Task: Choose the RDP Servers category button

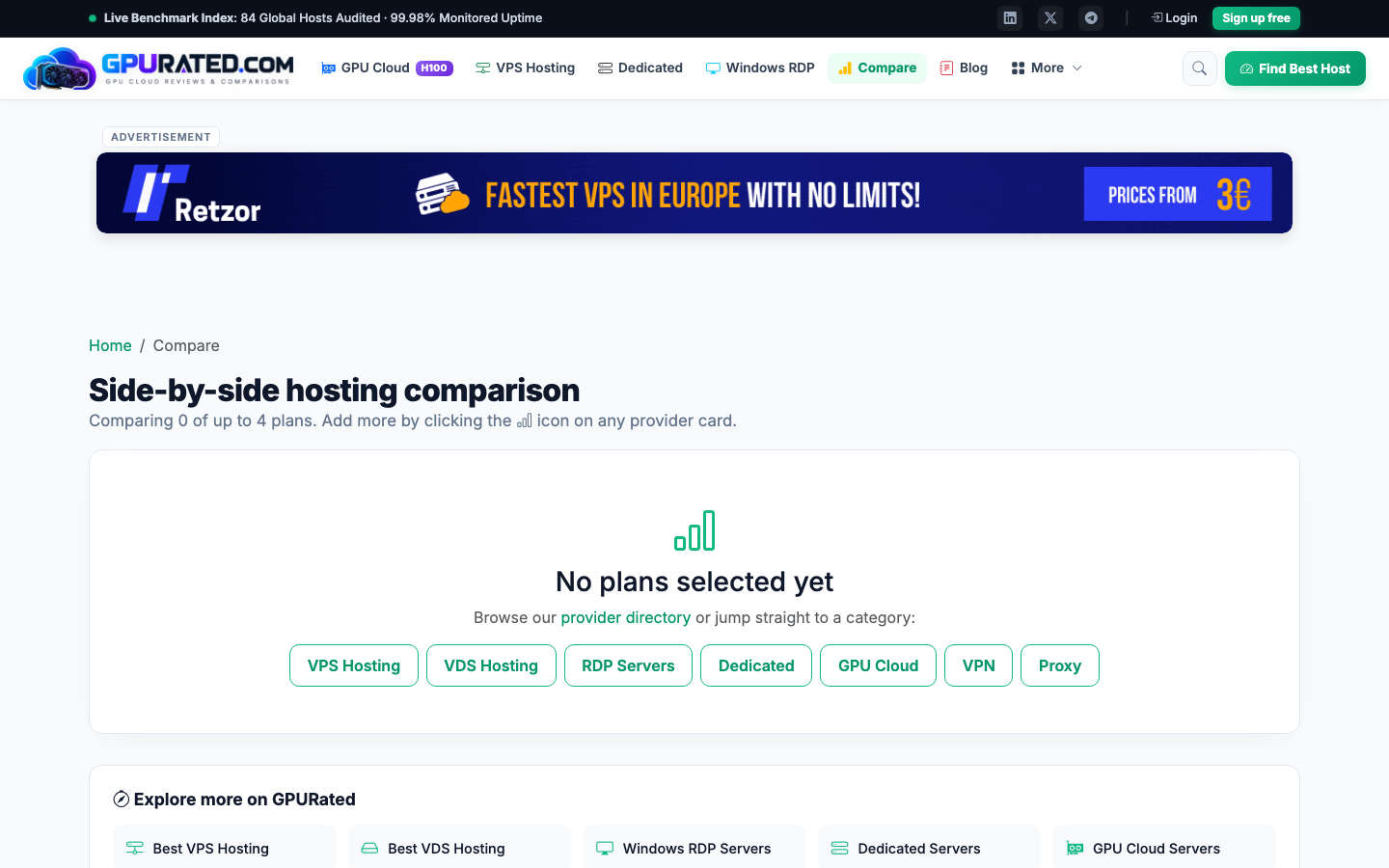Action: 628,665
